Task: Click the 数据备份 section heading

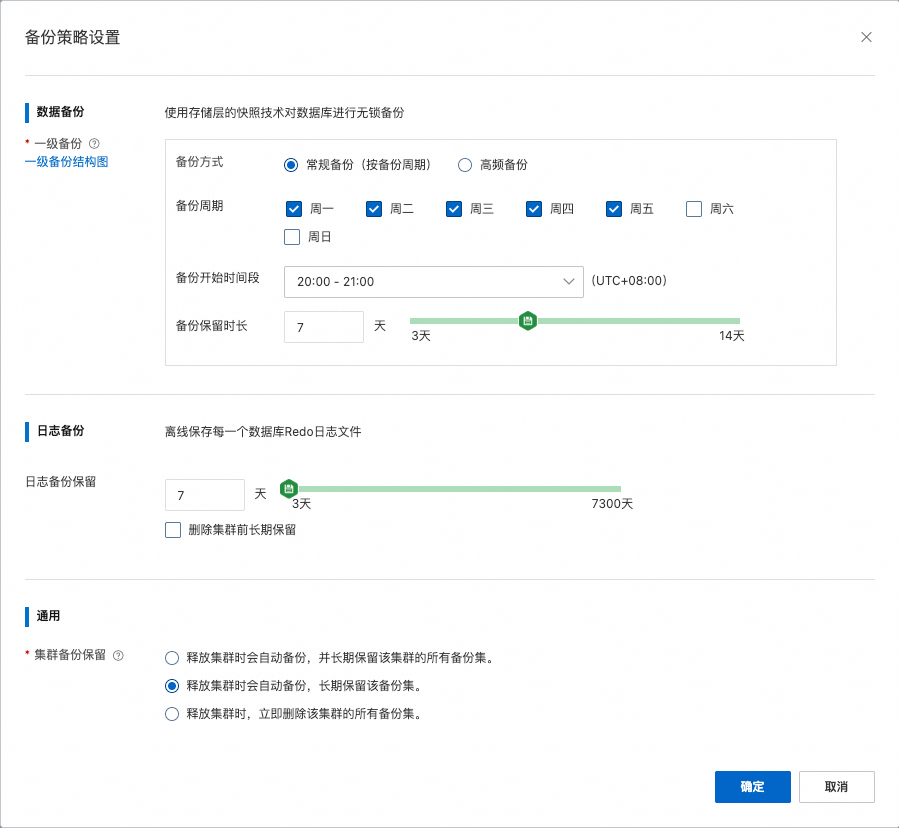Action: 60,112
